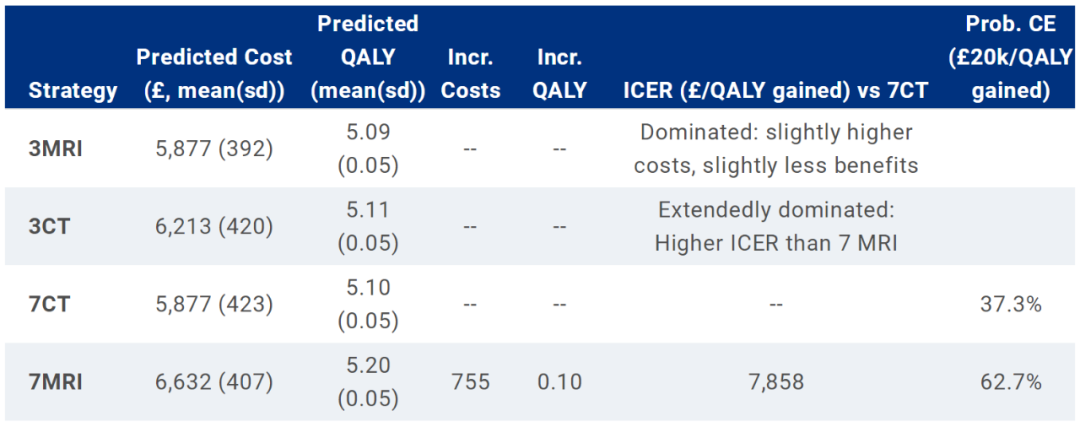Select the Incr. Costs column header
The width and height of the screenshot is (1080, 427).
(x=470, y=74)
